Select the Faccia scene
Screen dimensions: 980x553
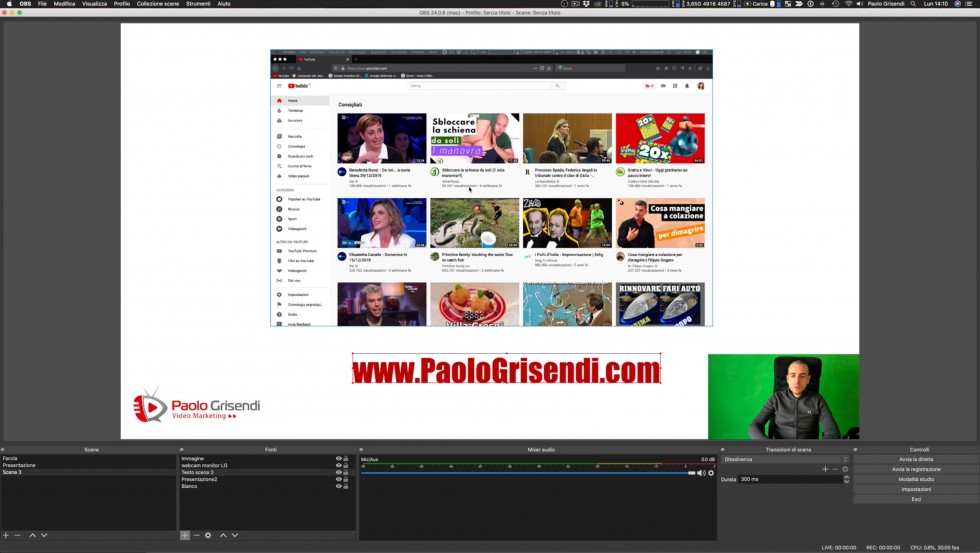click(88, 459)
